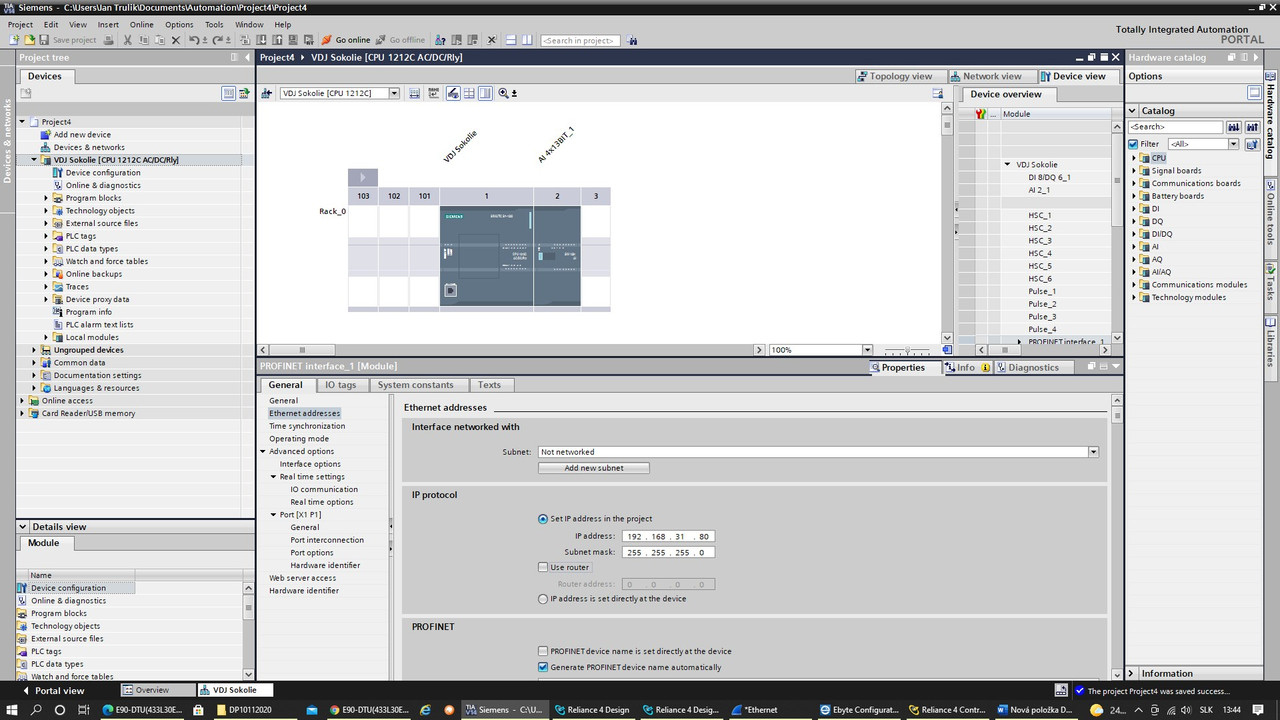Click the Delete X icon in the toolbar
This screenshot has height=720, width=1280.
click(176, 40)
